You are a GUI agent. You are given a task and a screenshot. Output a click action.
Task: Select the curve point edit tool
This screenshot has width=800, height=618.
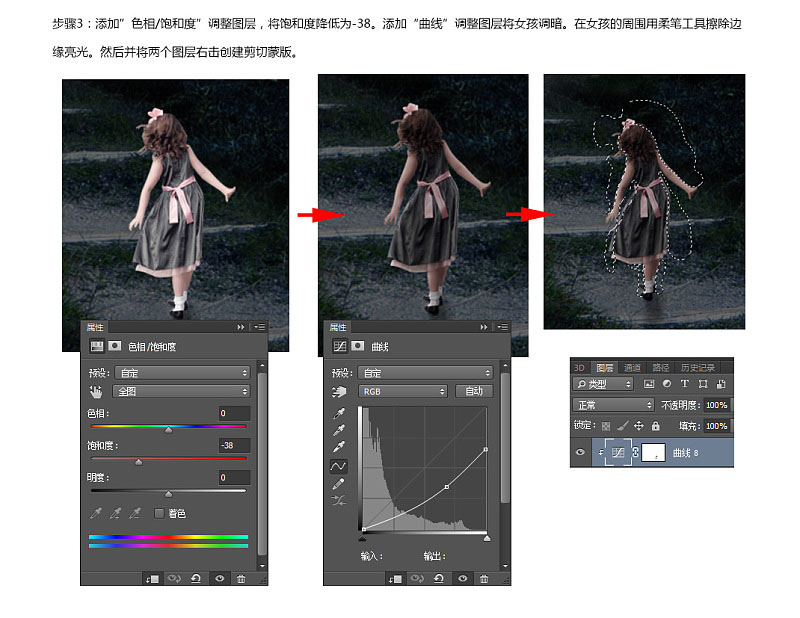338,466
